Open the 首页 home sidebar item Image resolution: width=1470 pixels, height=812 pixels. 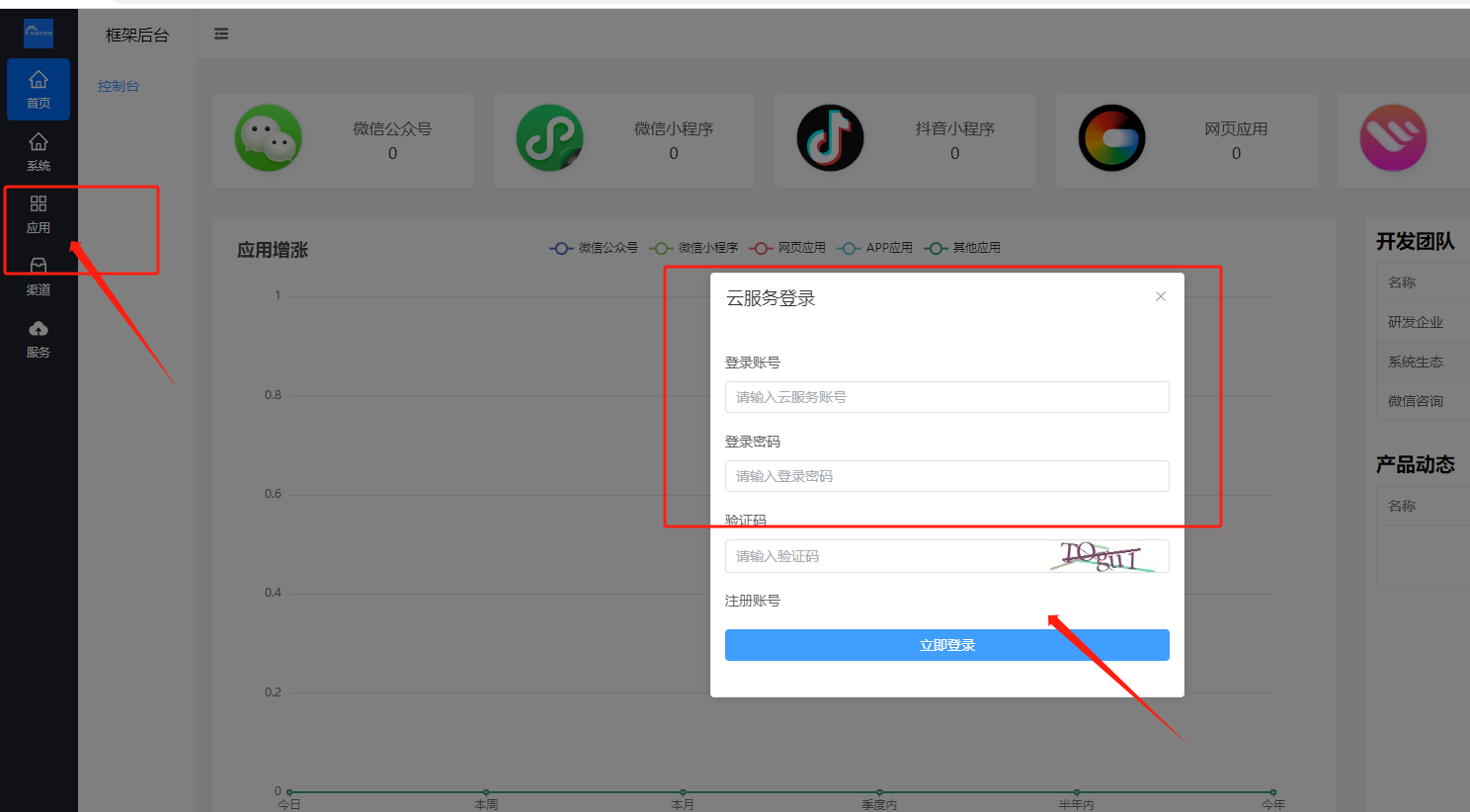pos(39,89)
